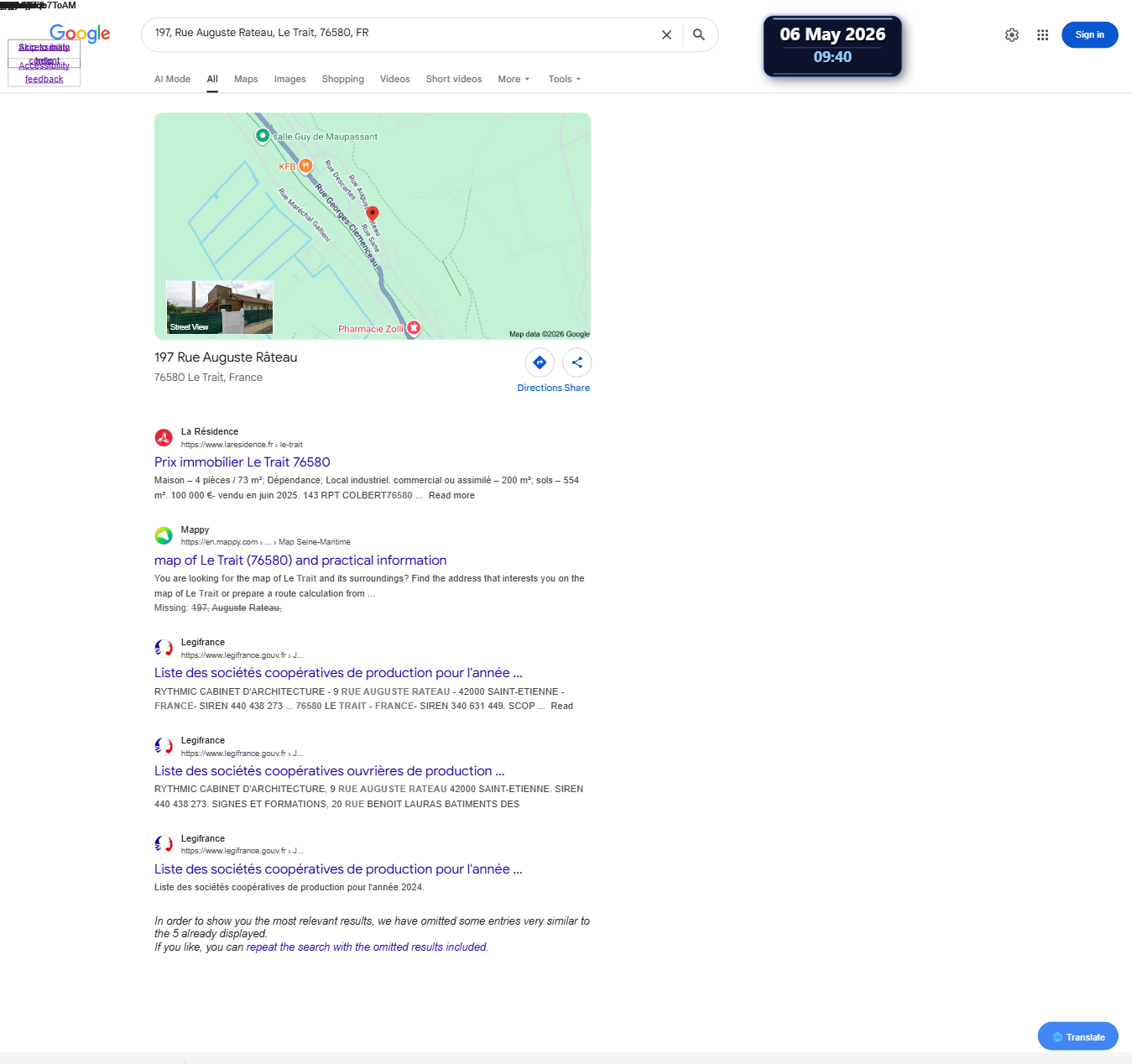Open the Street View thumbnail

(x=220, y=307)
